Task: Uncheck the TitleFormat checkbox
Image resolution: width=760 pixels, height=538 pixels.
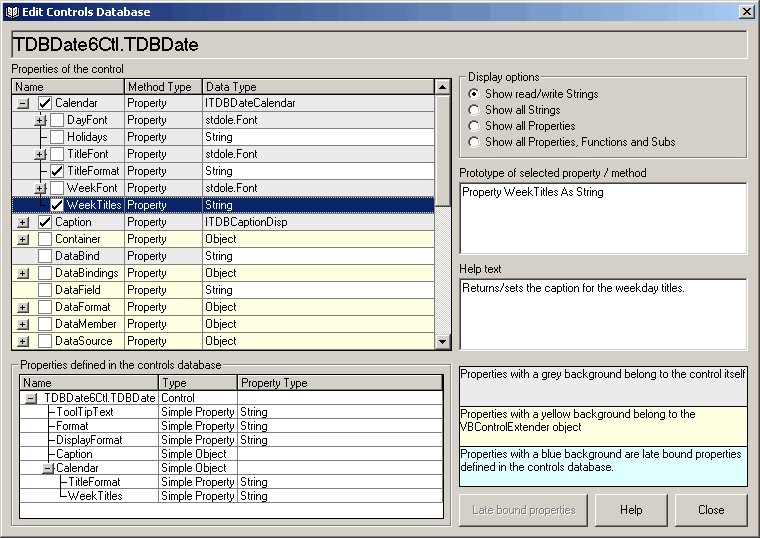Action: 57,171
